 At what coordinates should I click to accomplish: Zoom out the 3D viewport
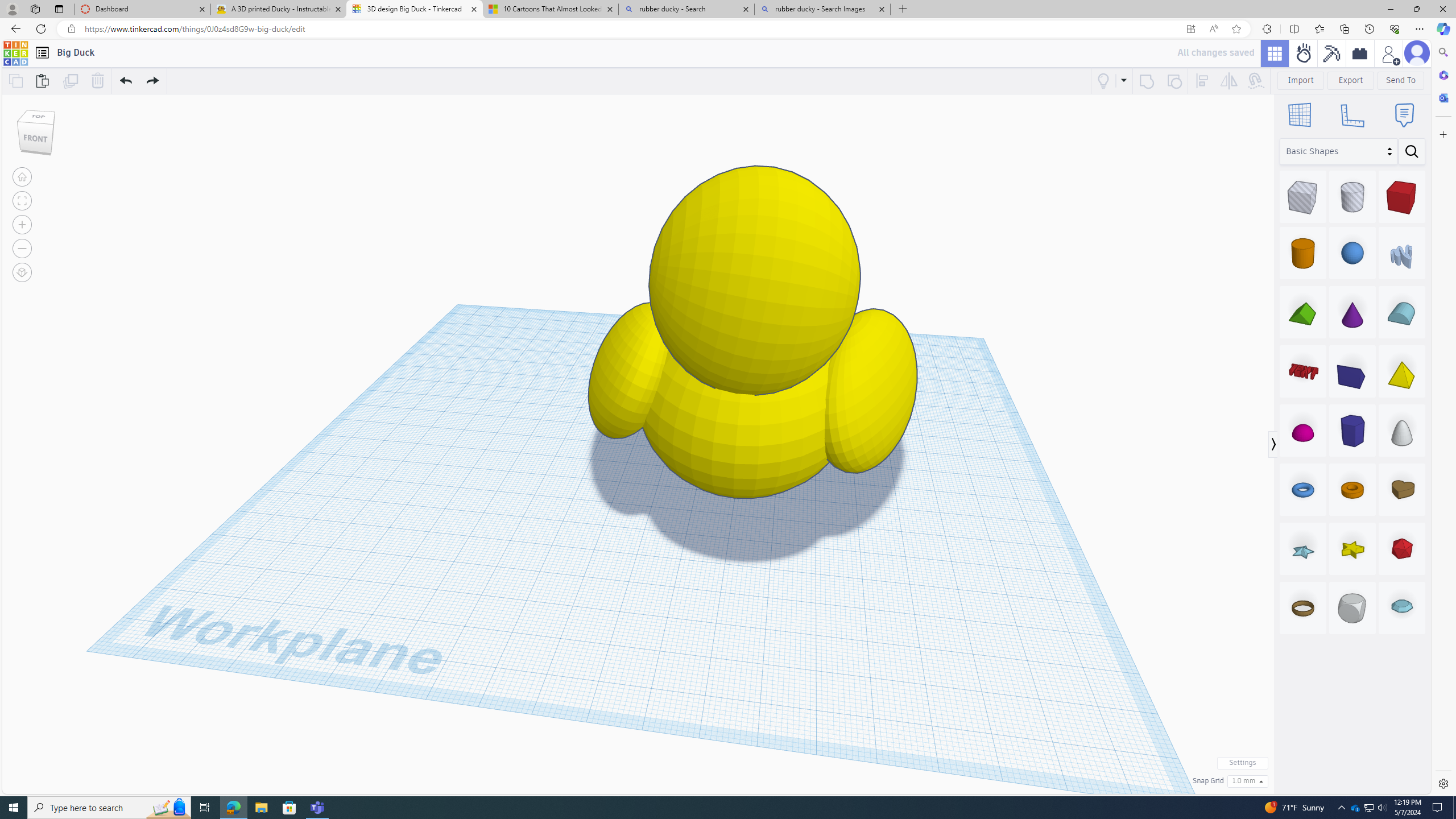click(22, 249)
